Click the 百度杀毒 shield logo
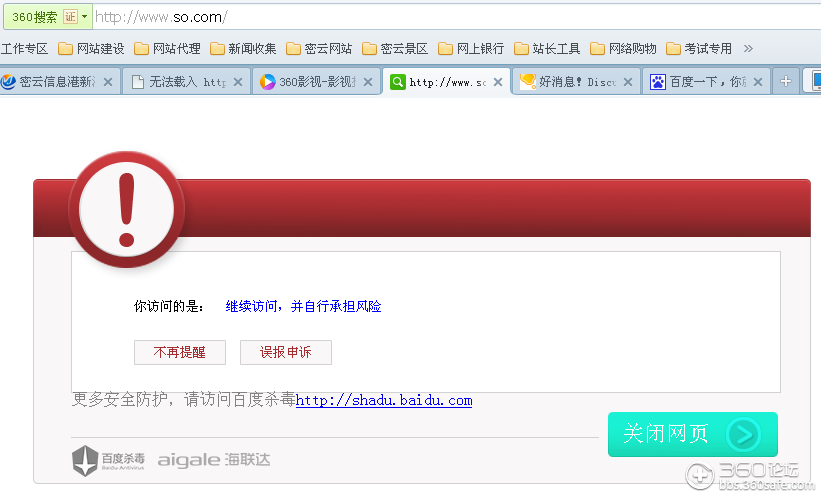 click(108, 460)
